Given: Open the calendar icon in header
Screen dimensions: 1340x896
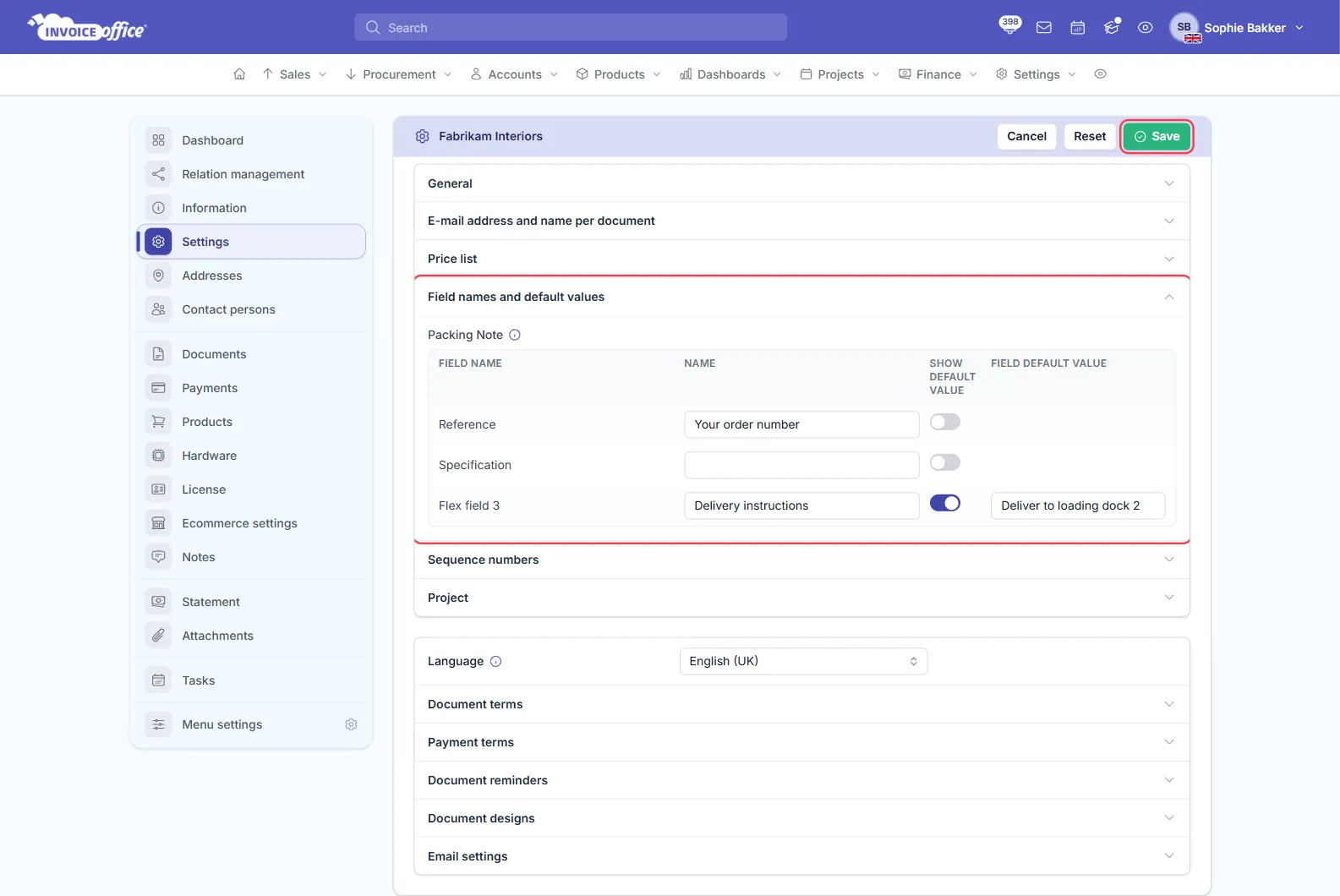Looking at the screenshot, I should point(1078,28).
